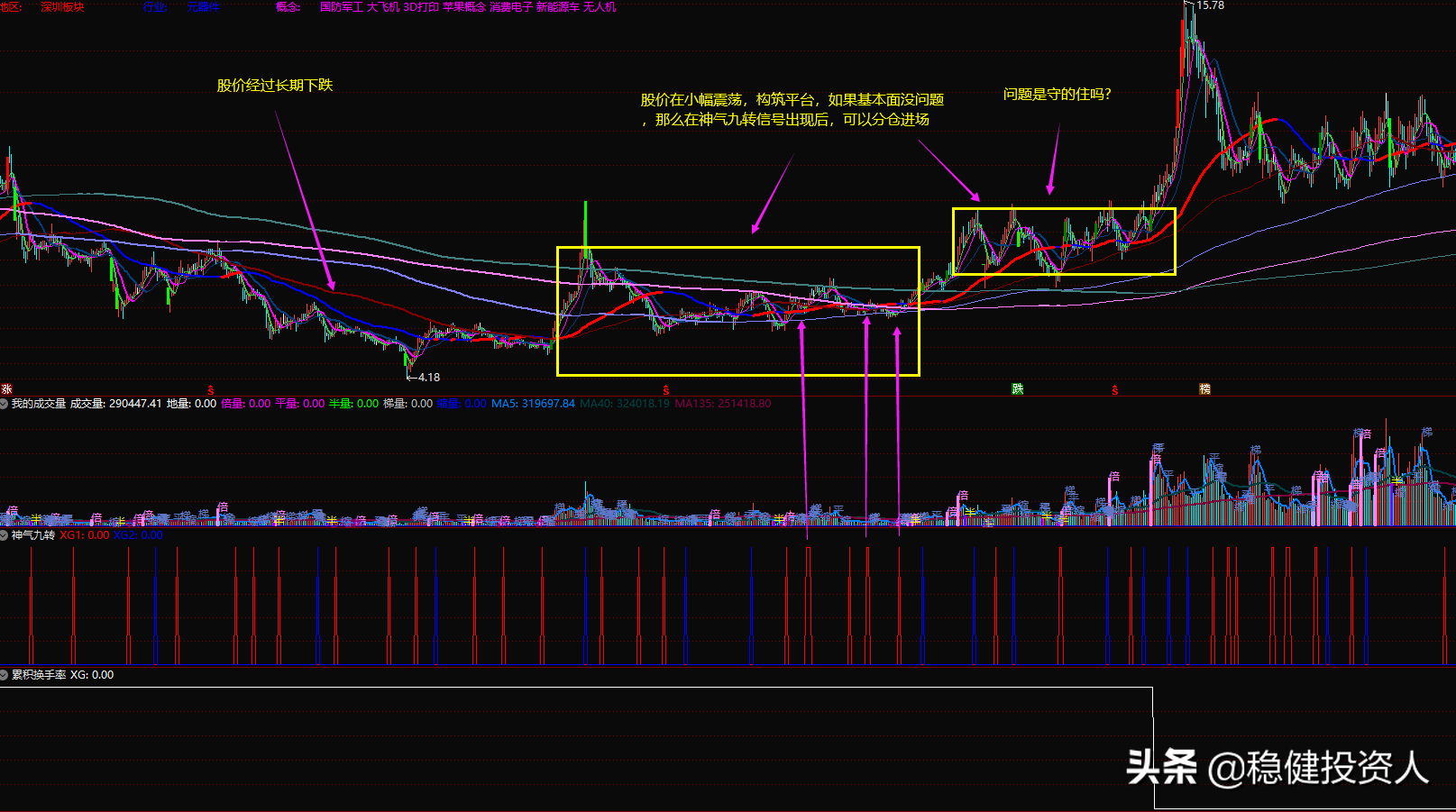
Task: Select the XG: 0.00 turnover readout
Action: 92,675
